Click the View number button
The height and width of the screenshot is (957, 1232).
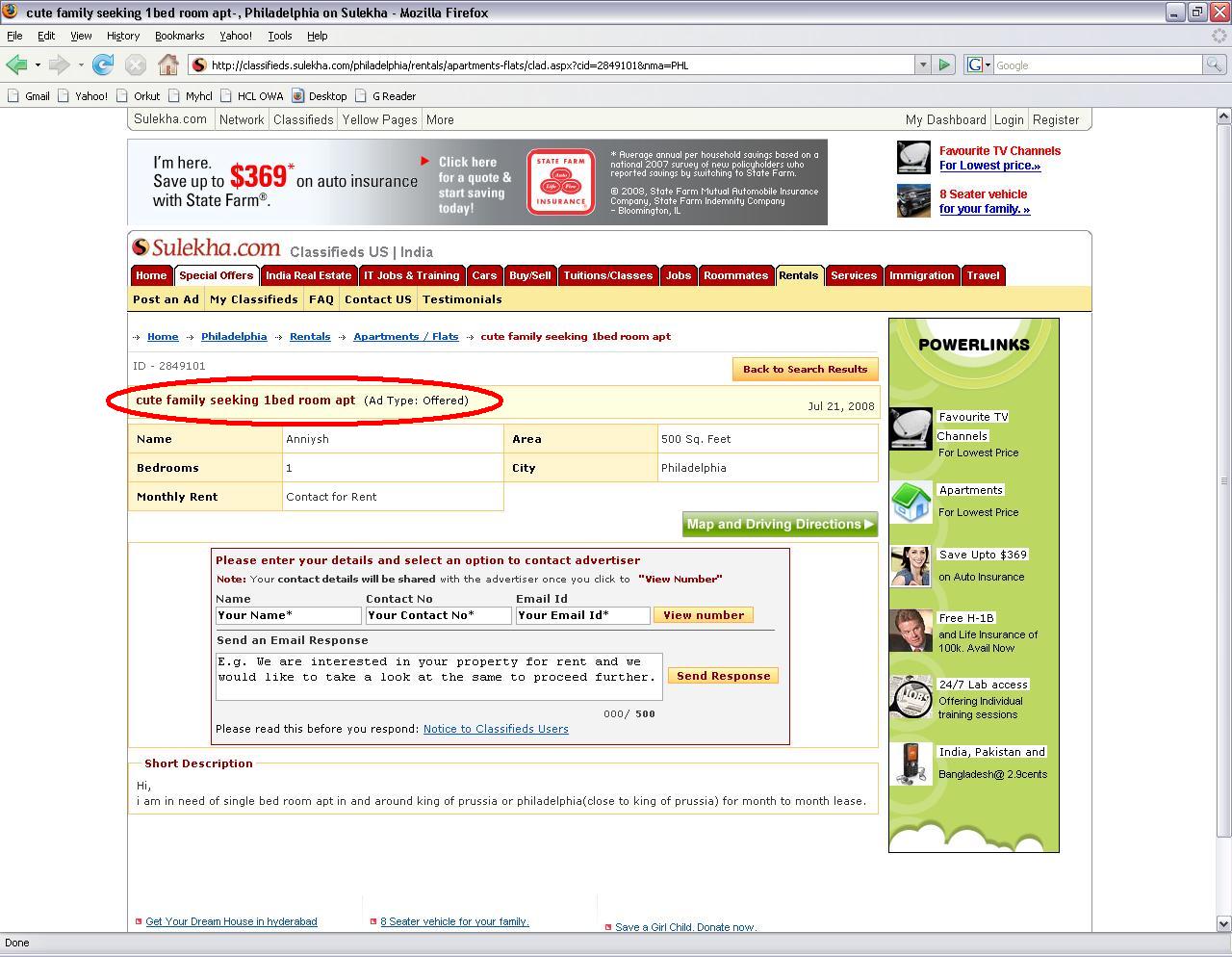[x=704, y=615]
